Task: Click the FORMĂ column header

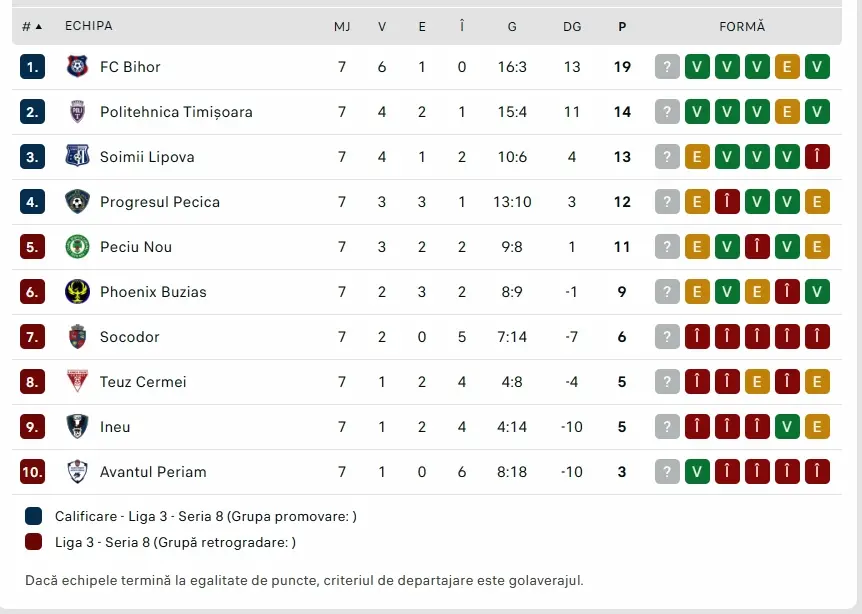Action: tap(742, 26)
